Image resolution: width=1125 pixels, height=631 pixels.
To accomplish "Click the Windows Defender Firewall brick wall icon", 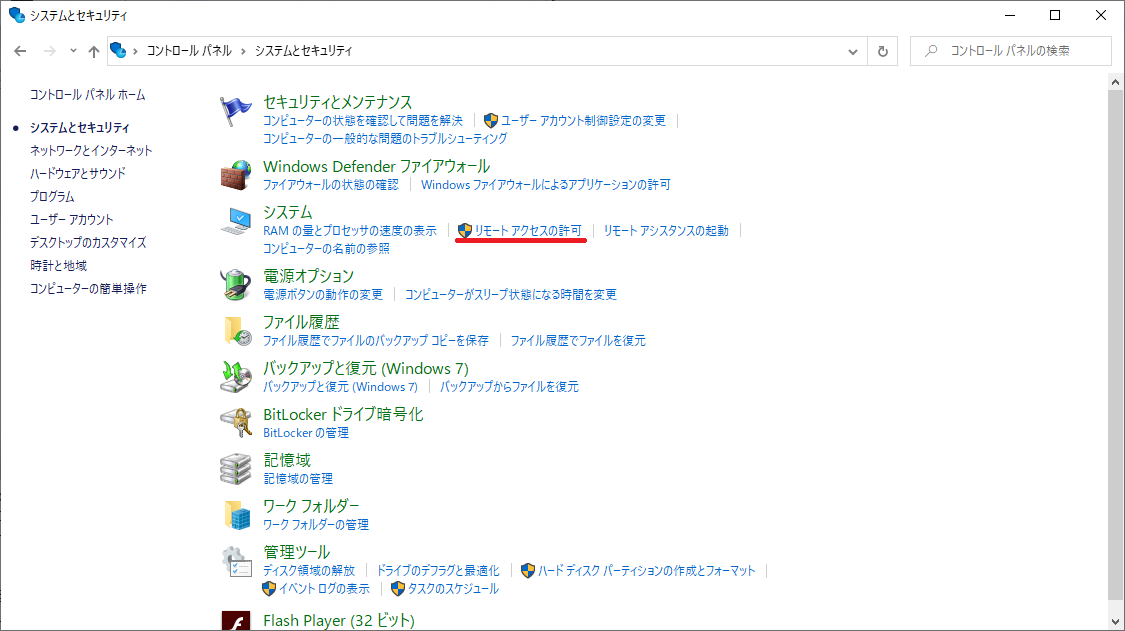I will [235, 175].
